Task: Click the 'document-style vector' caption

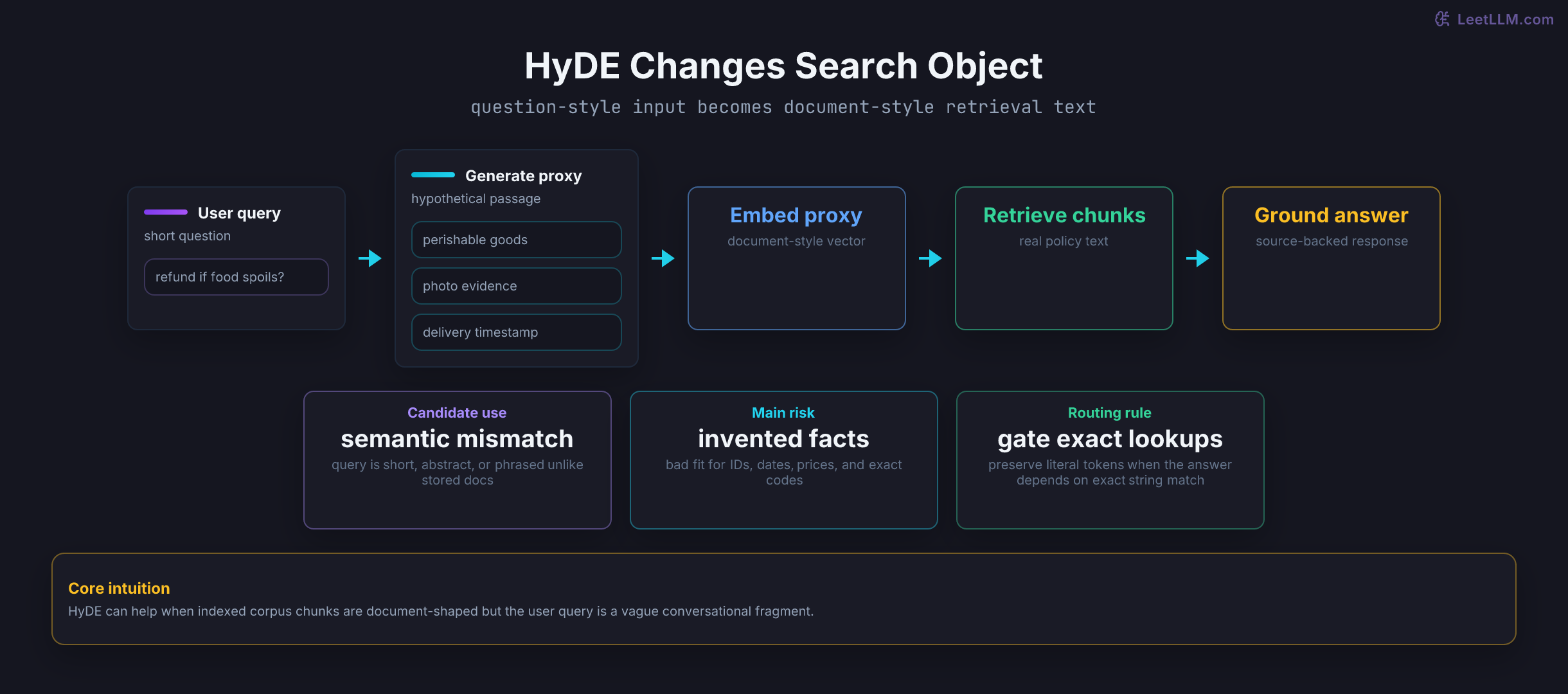Action: (796, 241)
